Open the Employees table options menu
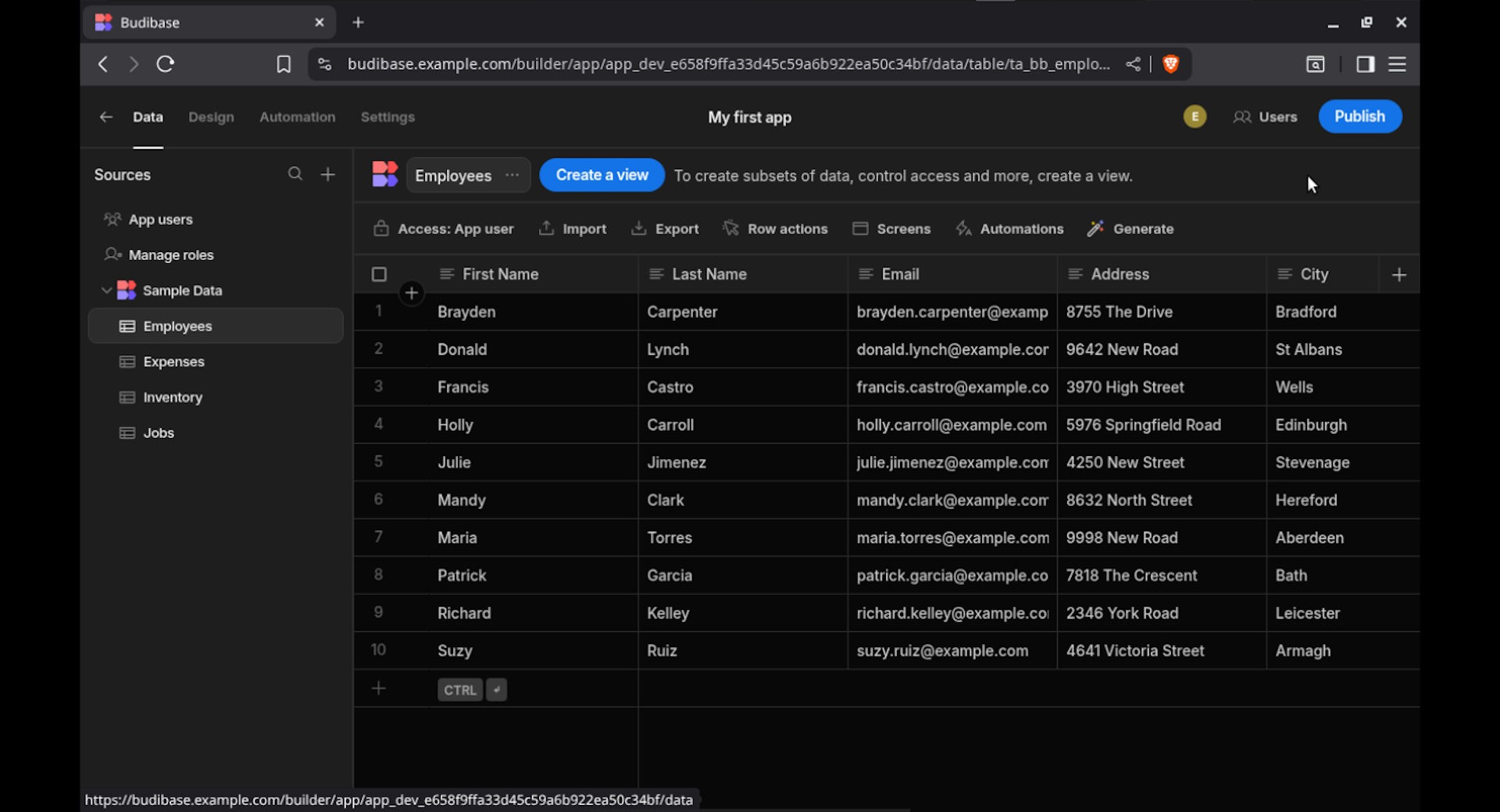 (512, 176)
